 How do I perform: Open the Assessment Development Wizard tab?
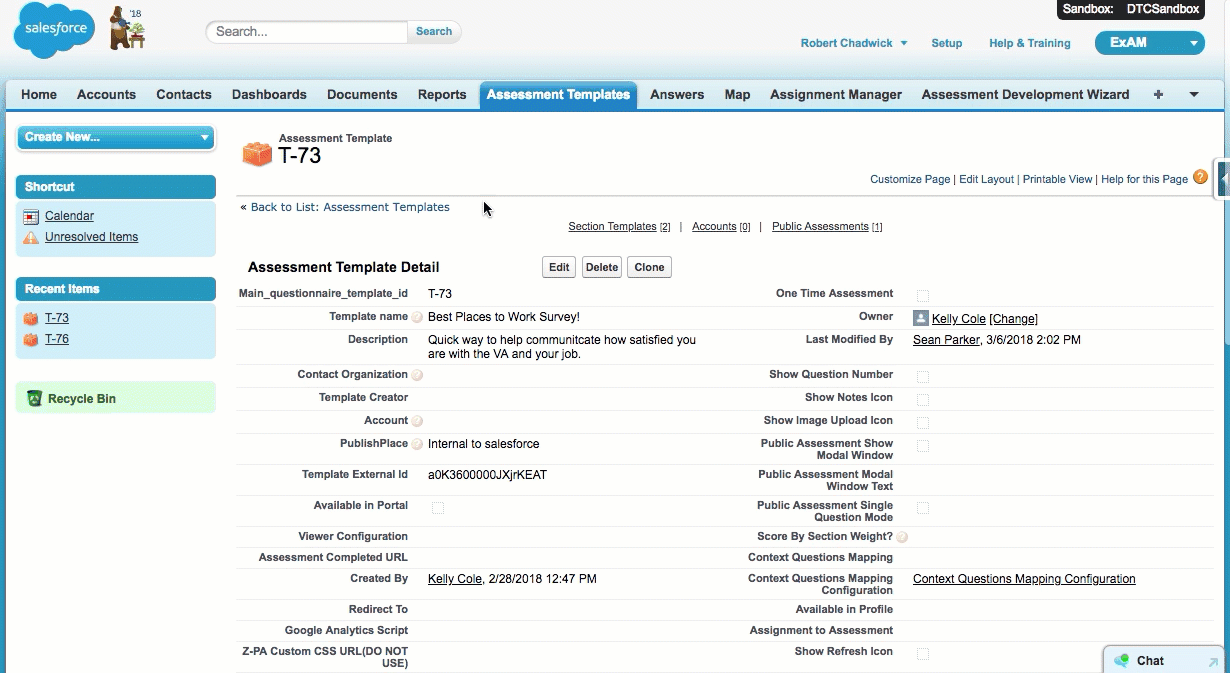pyautogui.click(x=1025, y=94)
